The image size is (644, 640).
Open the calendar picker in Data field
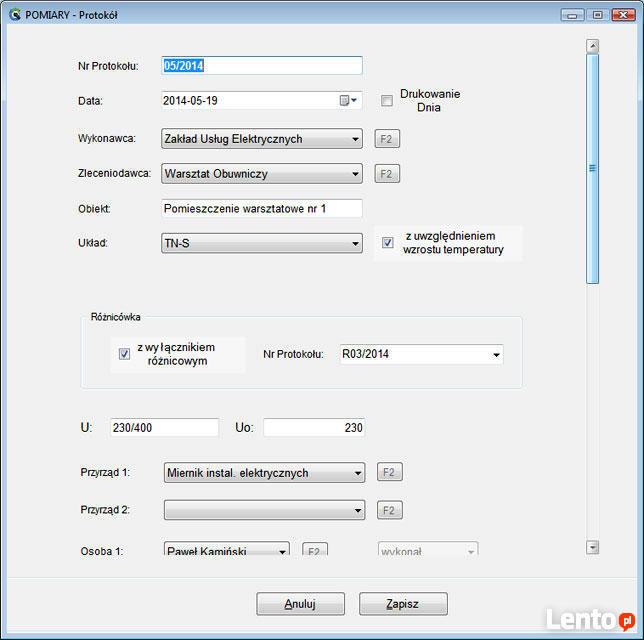(x=348, y=100)
